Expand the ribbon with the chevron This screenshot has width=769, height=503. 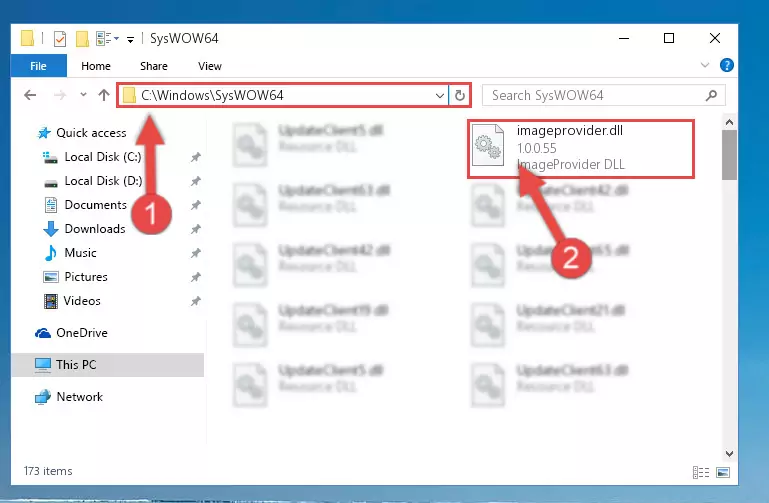pyautogui.click(x=705, y=65)
